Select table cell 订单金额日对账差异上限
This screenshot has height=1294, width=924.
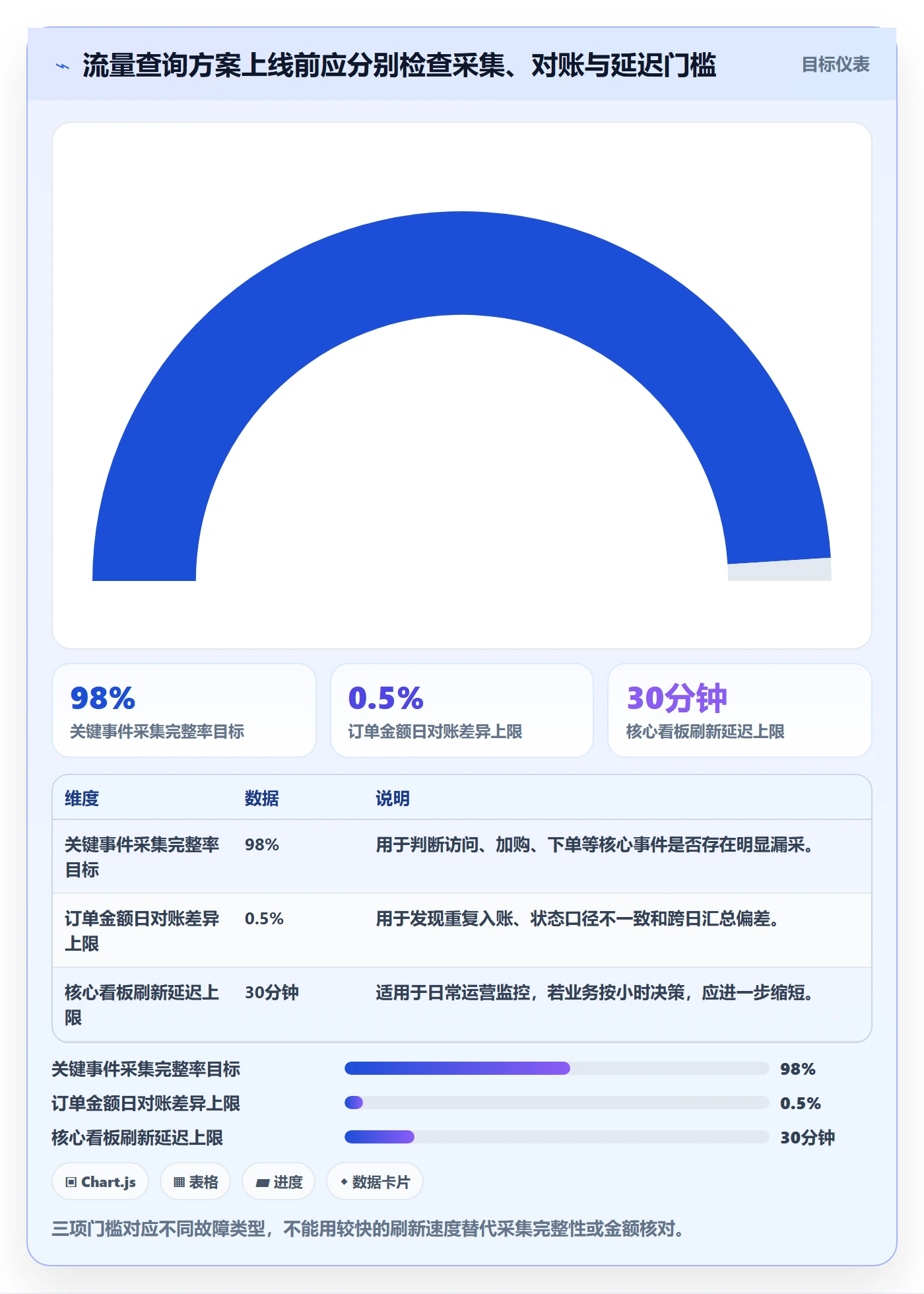point(142,931)
